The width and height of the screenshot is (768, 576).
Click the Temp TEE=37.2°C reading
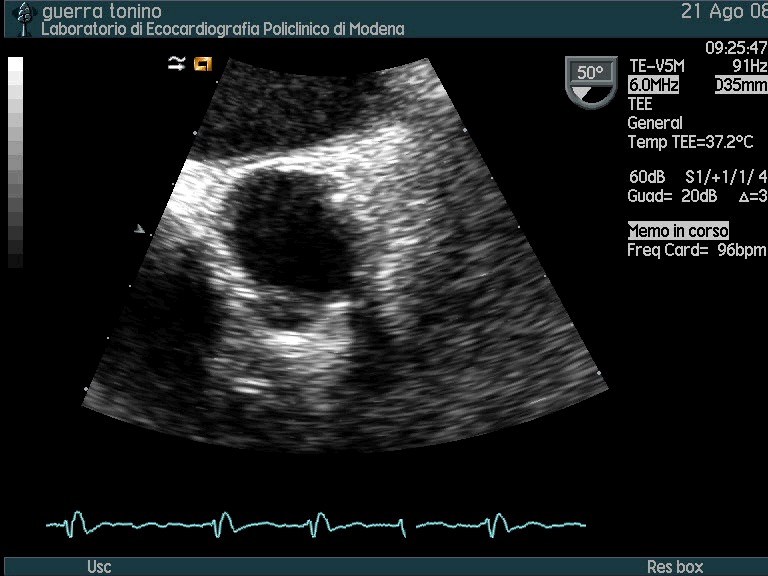(x=689, y=142)
